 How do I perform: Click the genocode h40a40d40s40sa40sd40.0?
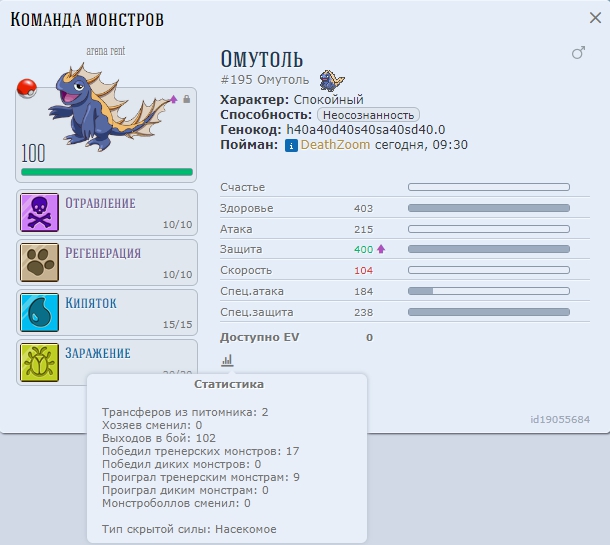click(366, 130)
